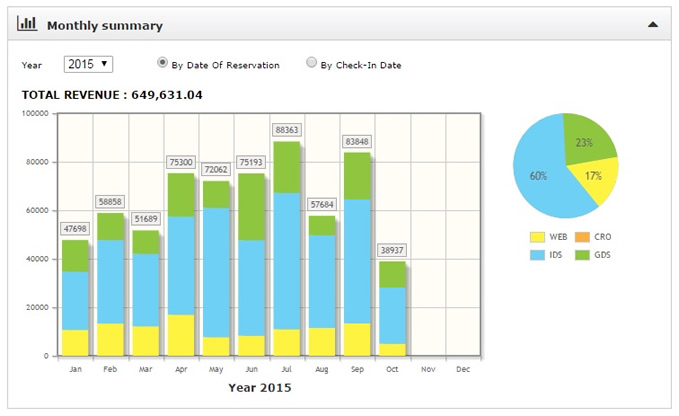Click the 38937 label above October bar
Image resolution: width=679 pixels, height=416 pixels.
pos(392,250)
